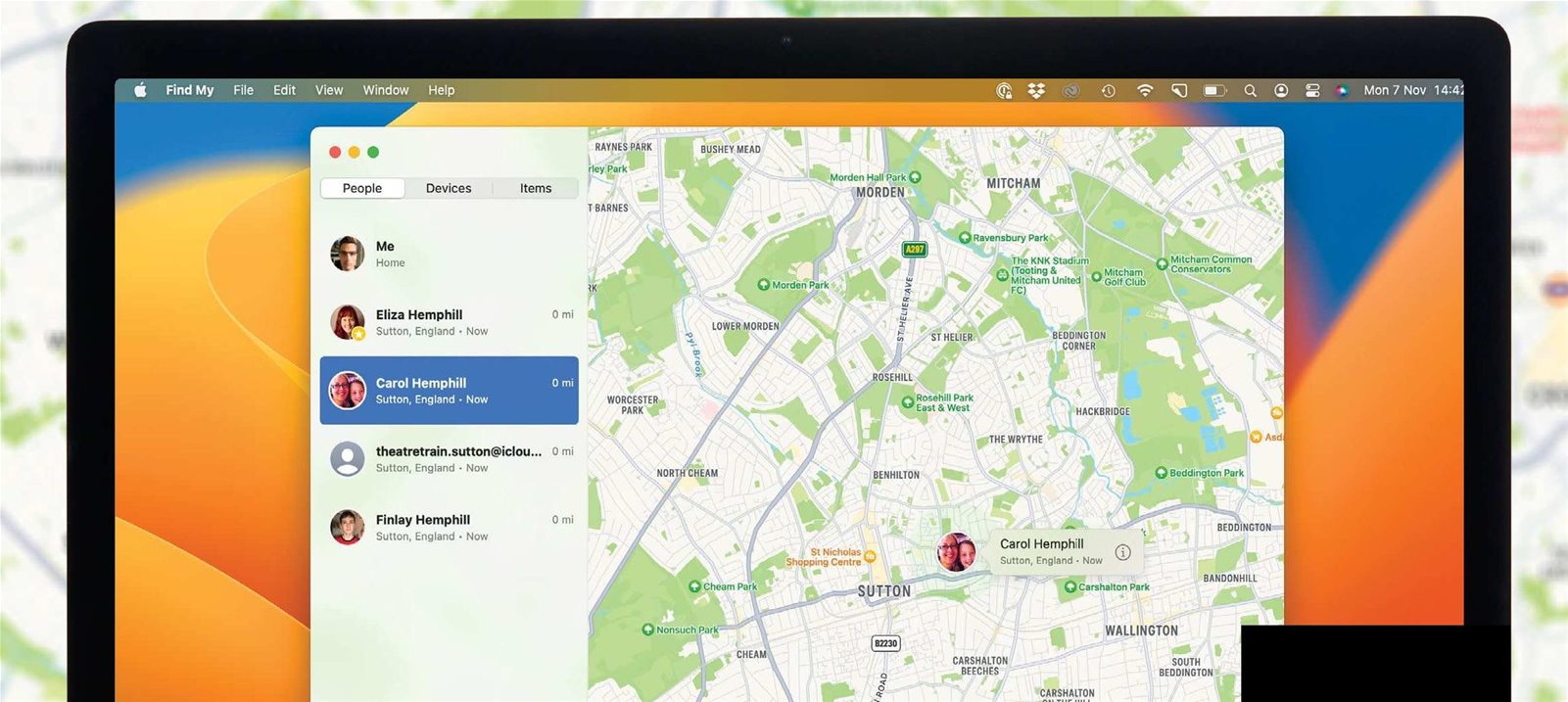
Task: Open the View menu
Action: pos(329,90)
